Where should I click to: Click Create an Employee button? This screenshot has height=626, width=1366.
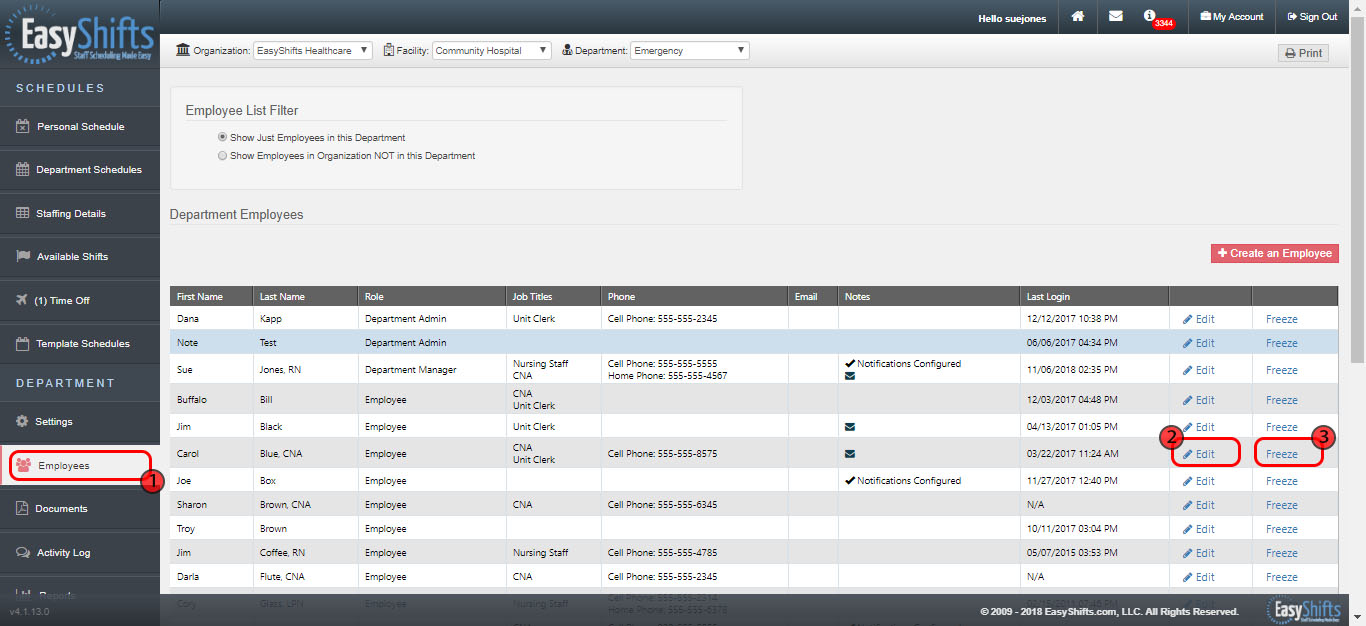point(1274,253)
